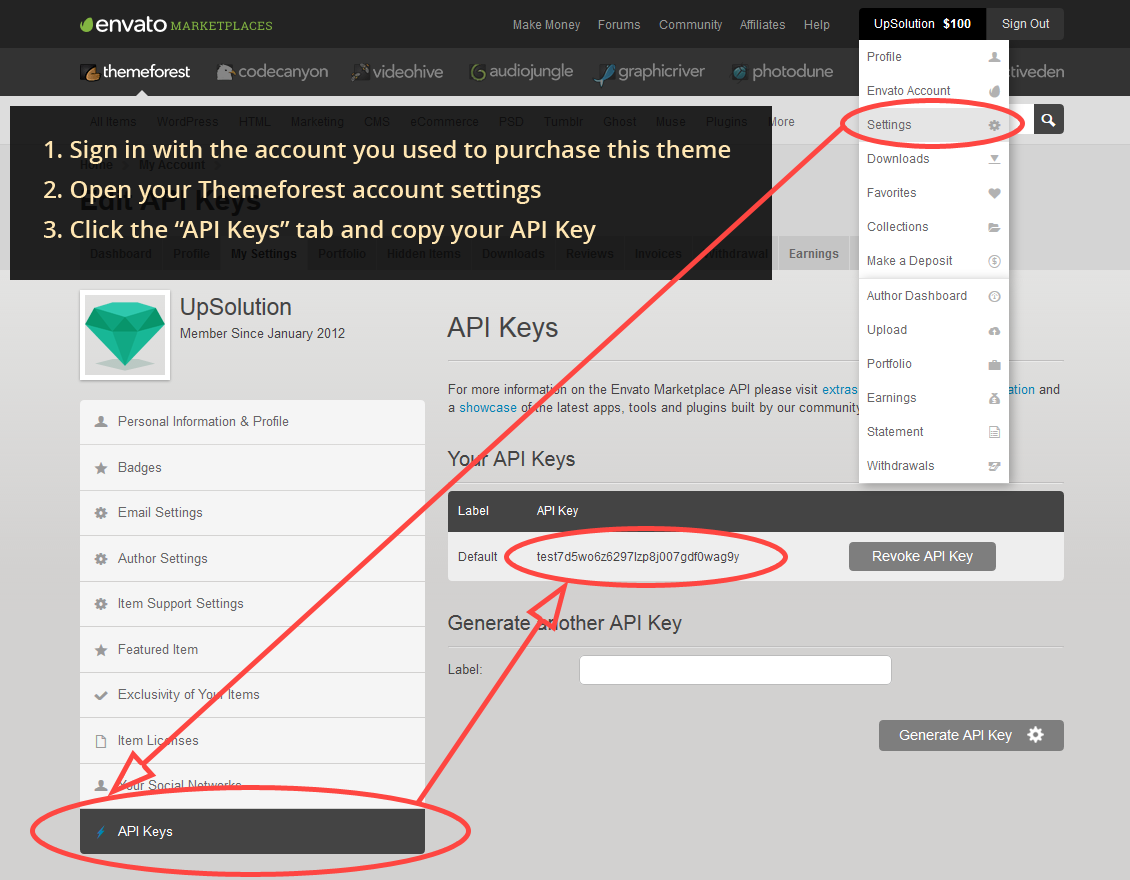Choose Settings in the account menu
The image size is (1130, 880).
pos(933,125)
